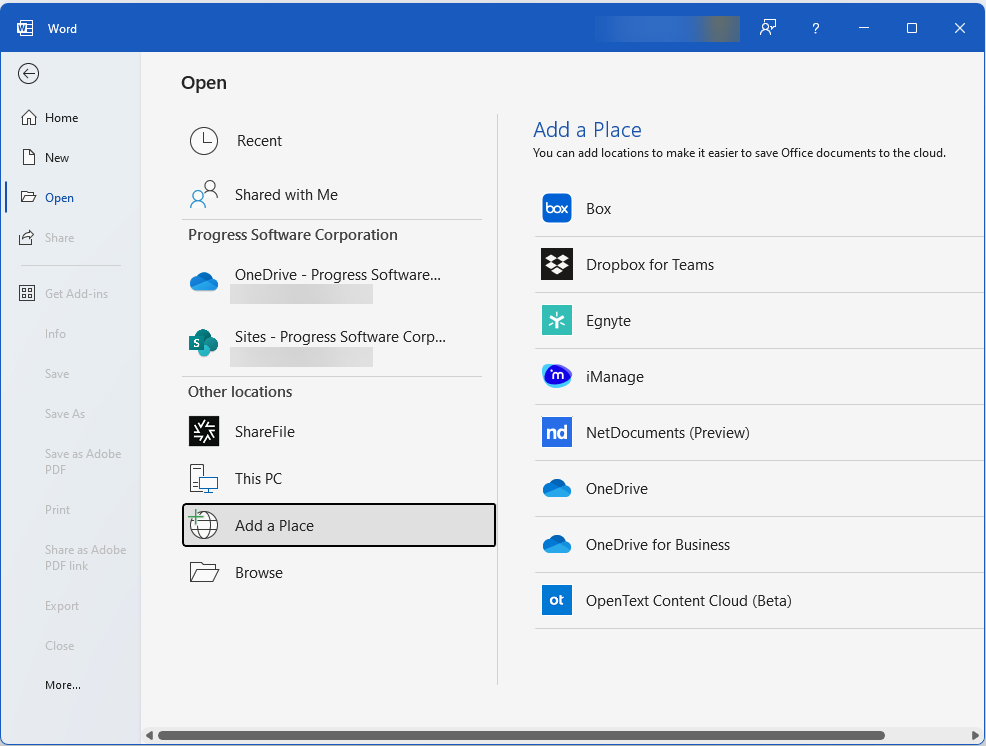Screen dimensions: 986x746
Task: Click the OneDrive Progress Software cloud icon
Action: (204, 281)
